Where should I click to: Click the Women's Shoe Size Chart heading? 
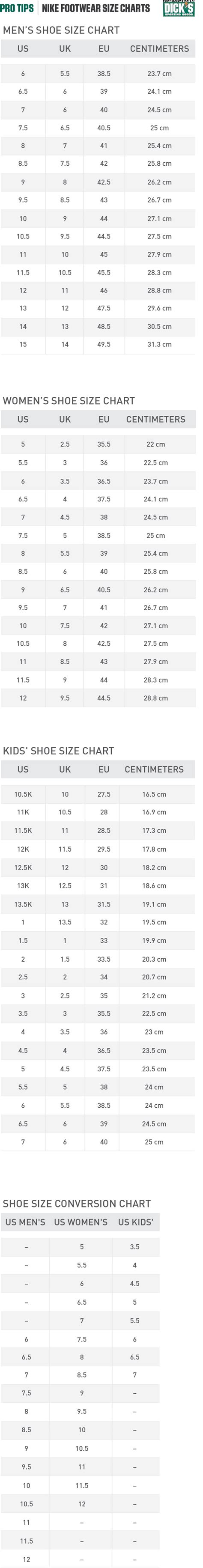click(x=69, y=400)
